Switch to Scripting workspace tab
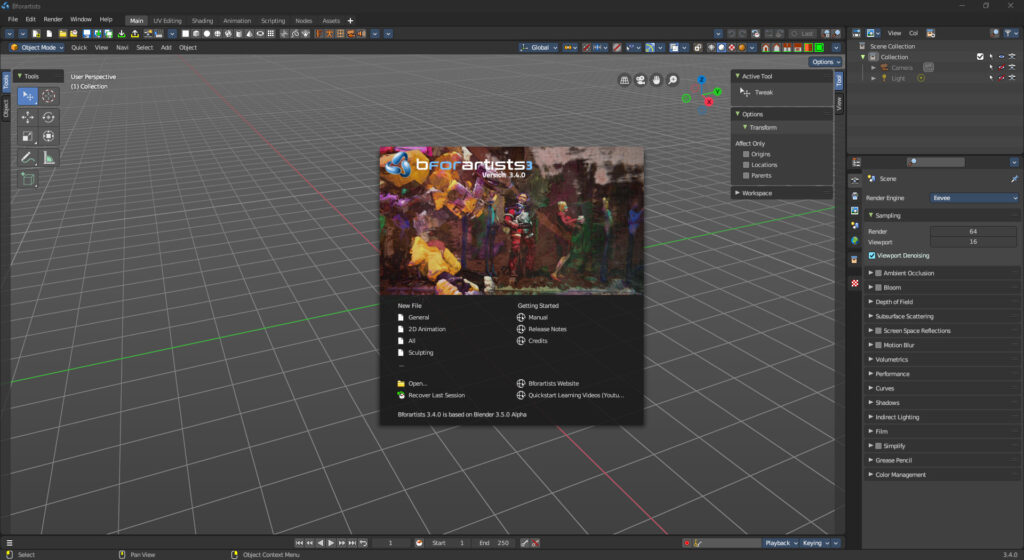This screenshot has width=1024, height=560. point(273,21)
